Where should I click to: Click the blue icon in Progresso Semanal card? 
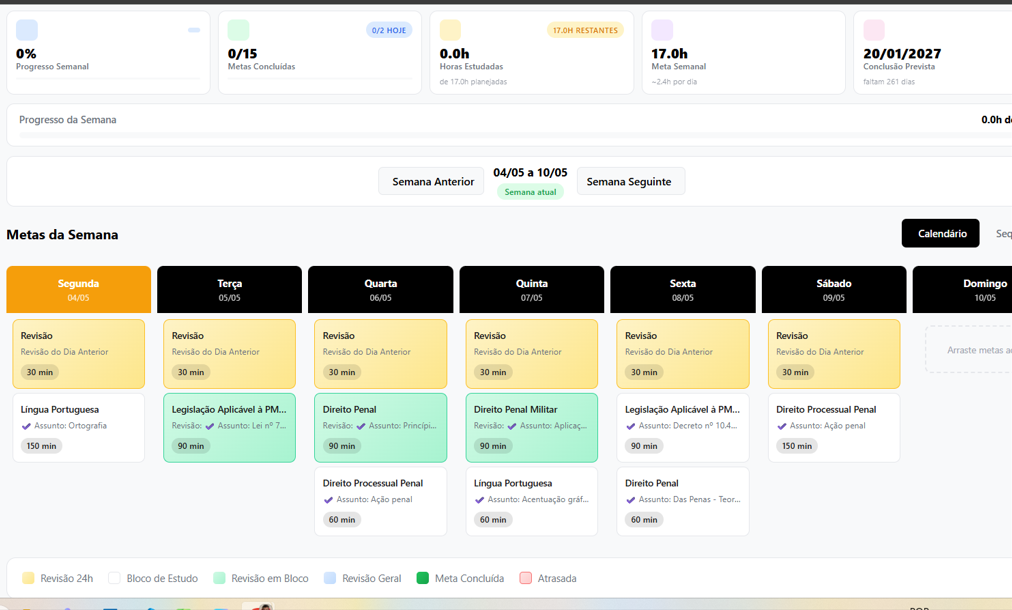point(26,30)
